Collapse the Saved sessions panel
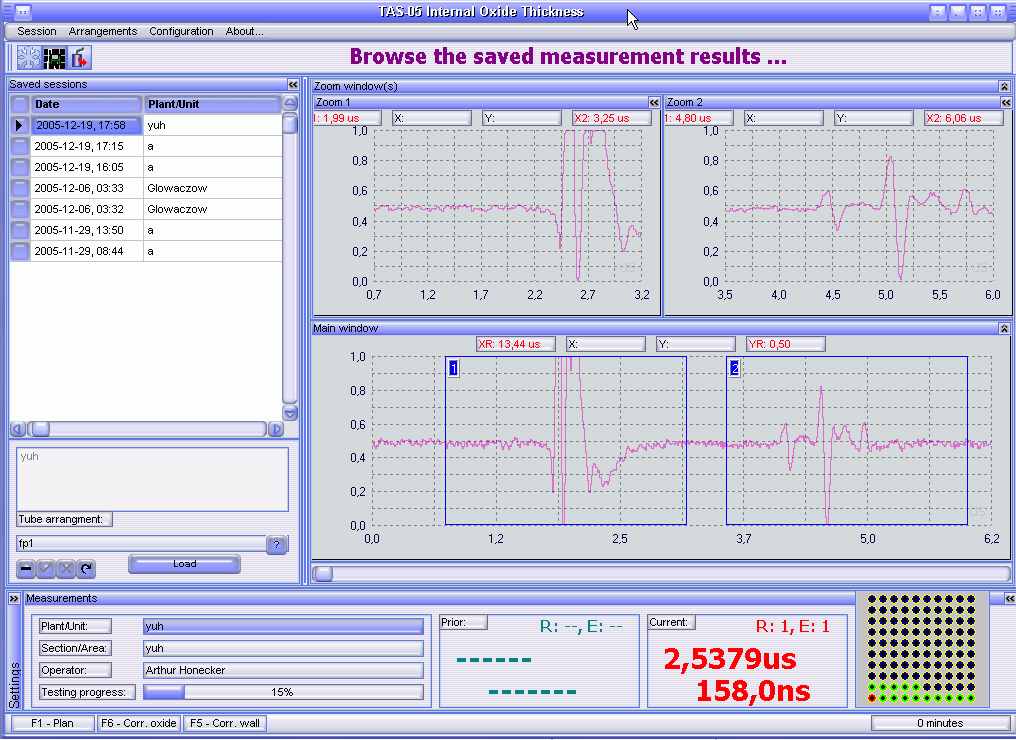The height and width of the screenshot is (740, 1016). coord(293,85)
